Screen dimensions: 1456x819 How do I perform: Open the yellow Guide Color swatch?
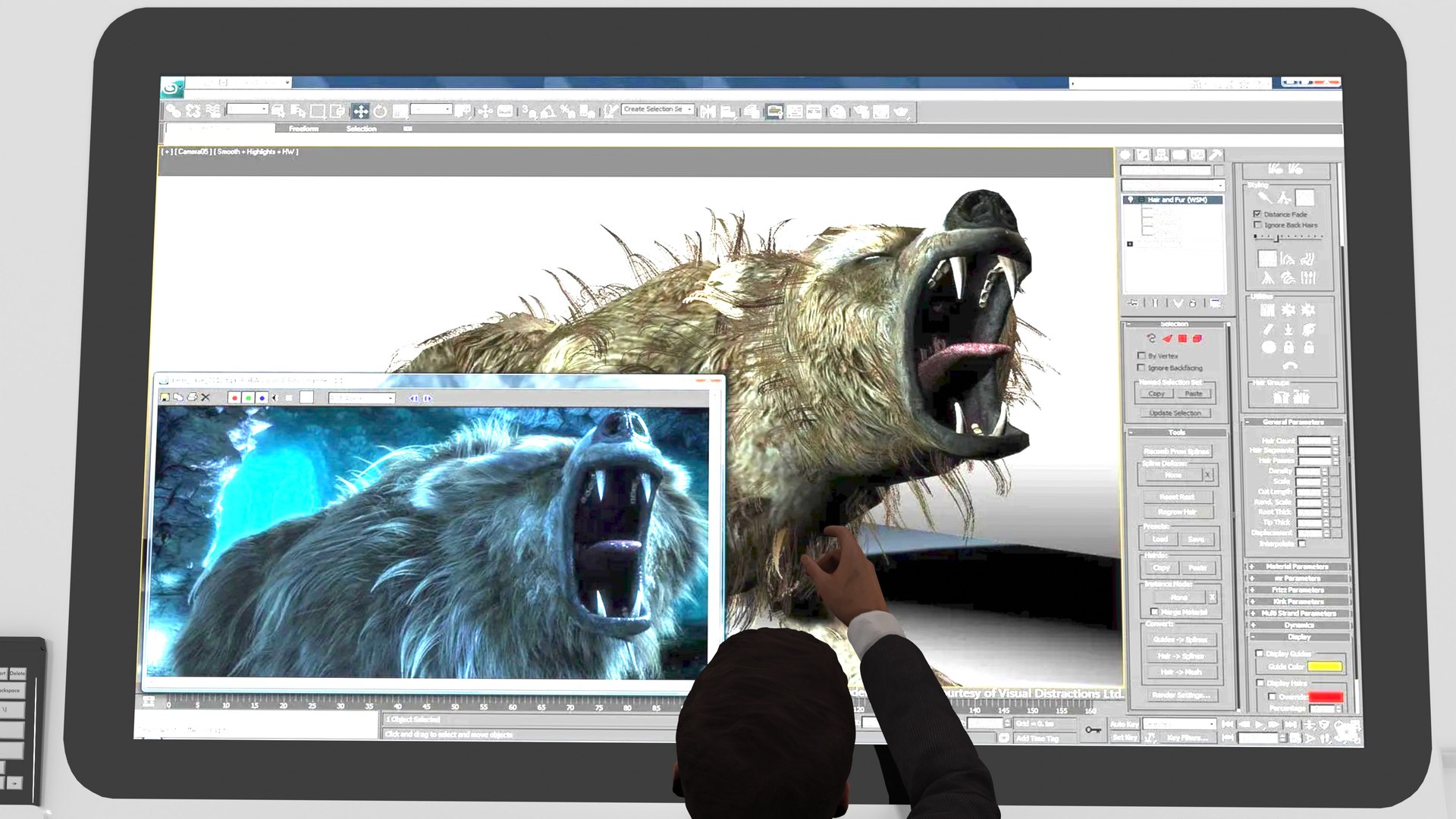tap(1325, 667)
